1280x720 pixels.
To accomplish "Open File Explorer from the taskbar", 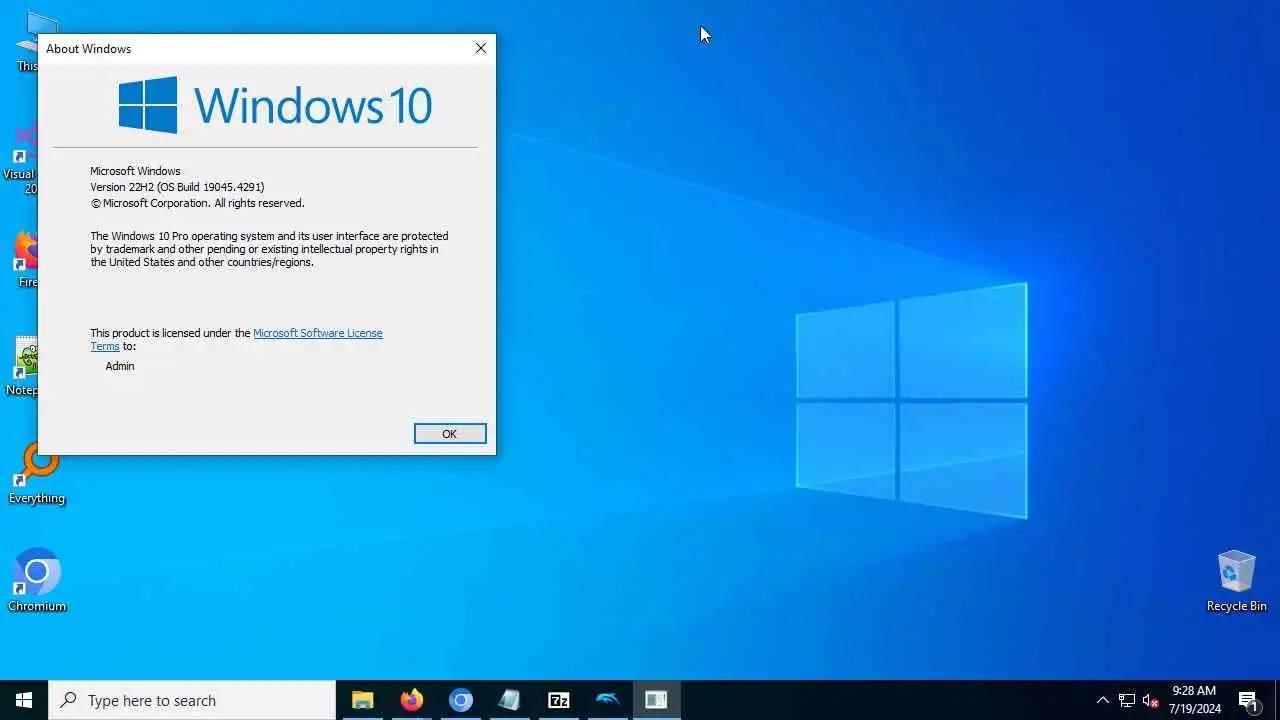I will pyautogui.click(x=362, y=700).
